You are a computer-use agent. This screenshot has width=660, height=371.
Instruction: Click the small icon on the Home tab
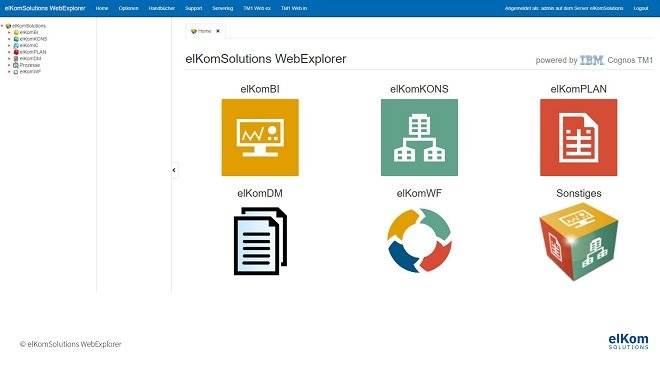194,31
